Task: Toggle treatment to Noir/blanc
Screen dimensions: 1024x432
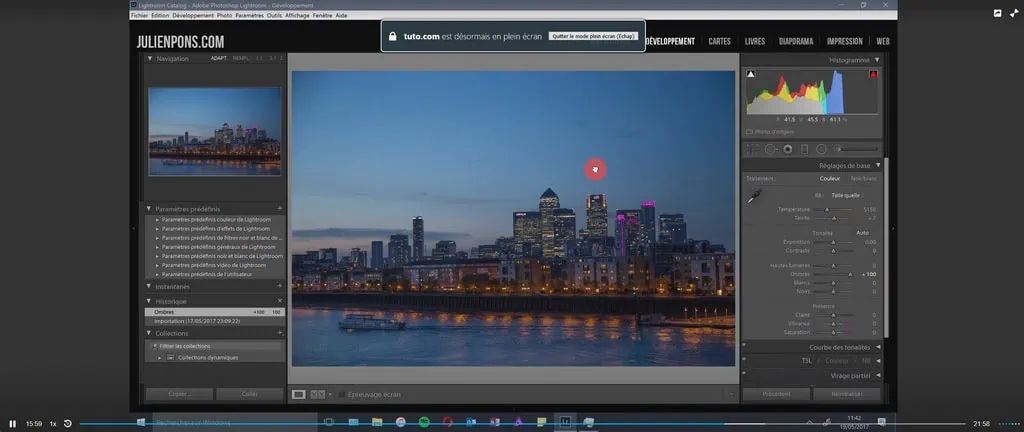Action: coord(862,178)
